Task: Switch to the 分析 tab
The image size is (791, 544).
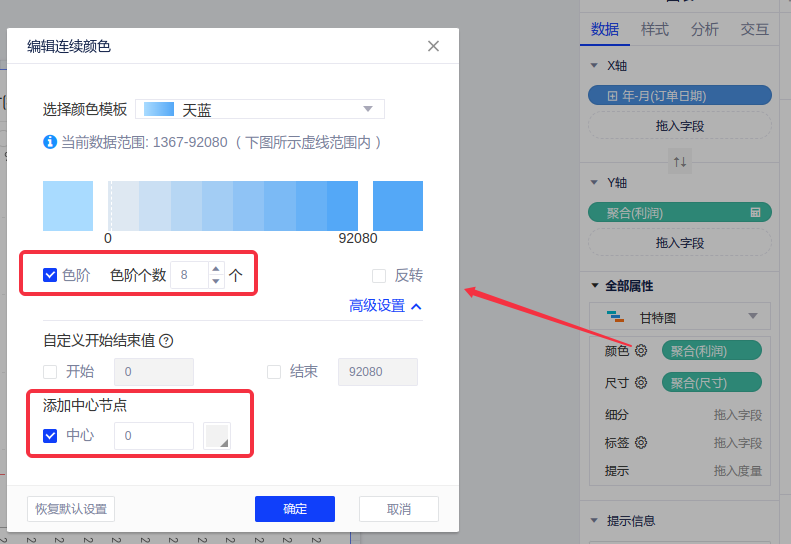Action: pyautogui.click(x=704, y=30)
